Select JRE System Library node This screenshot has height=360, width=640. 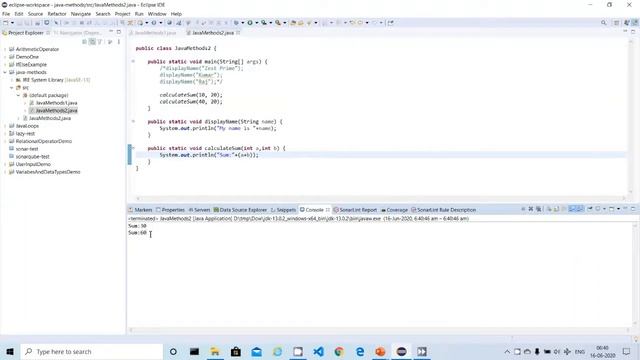pyautogui.click(x=53, y=80)
